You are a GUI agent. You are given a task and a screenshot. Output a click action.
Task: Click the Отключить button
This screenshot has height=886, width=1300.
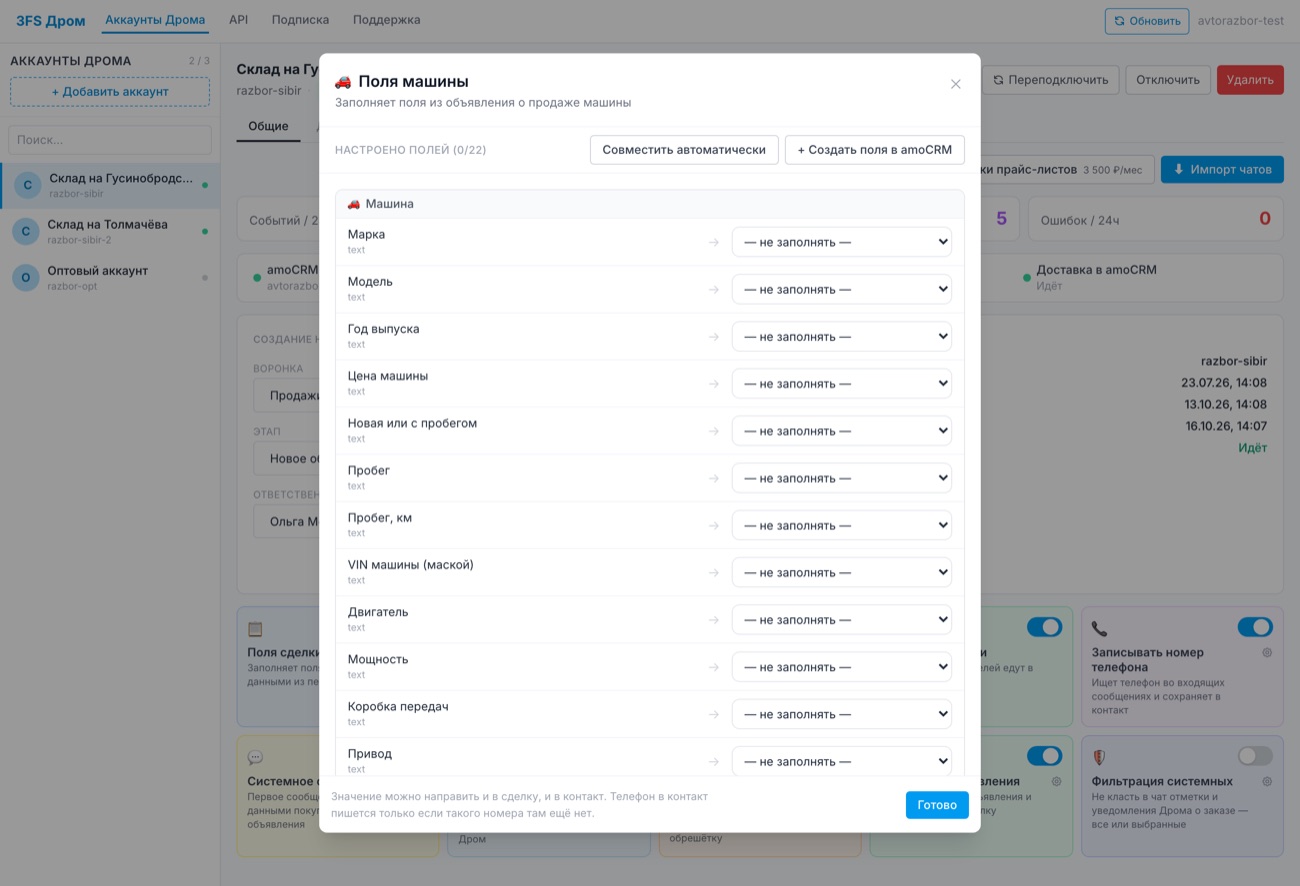(1168, 80)
